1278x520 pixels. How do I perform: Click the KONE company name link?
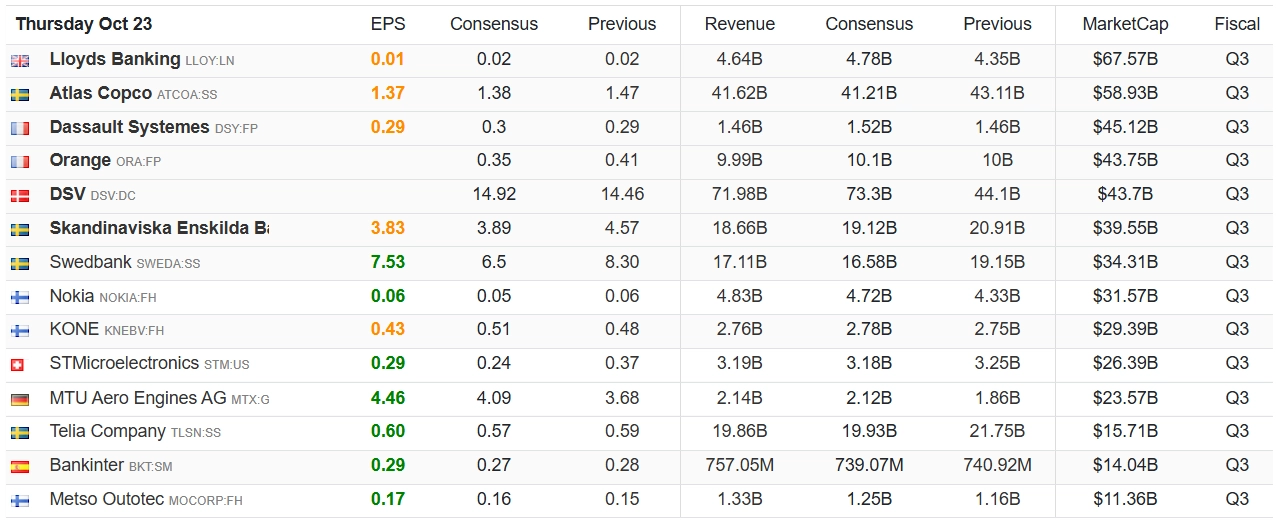(x=74, y=330)
